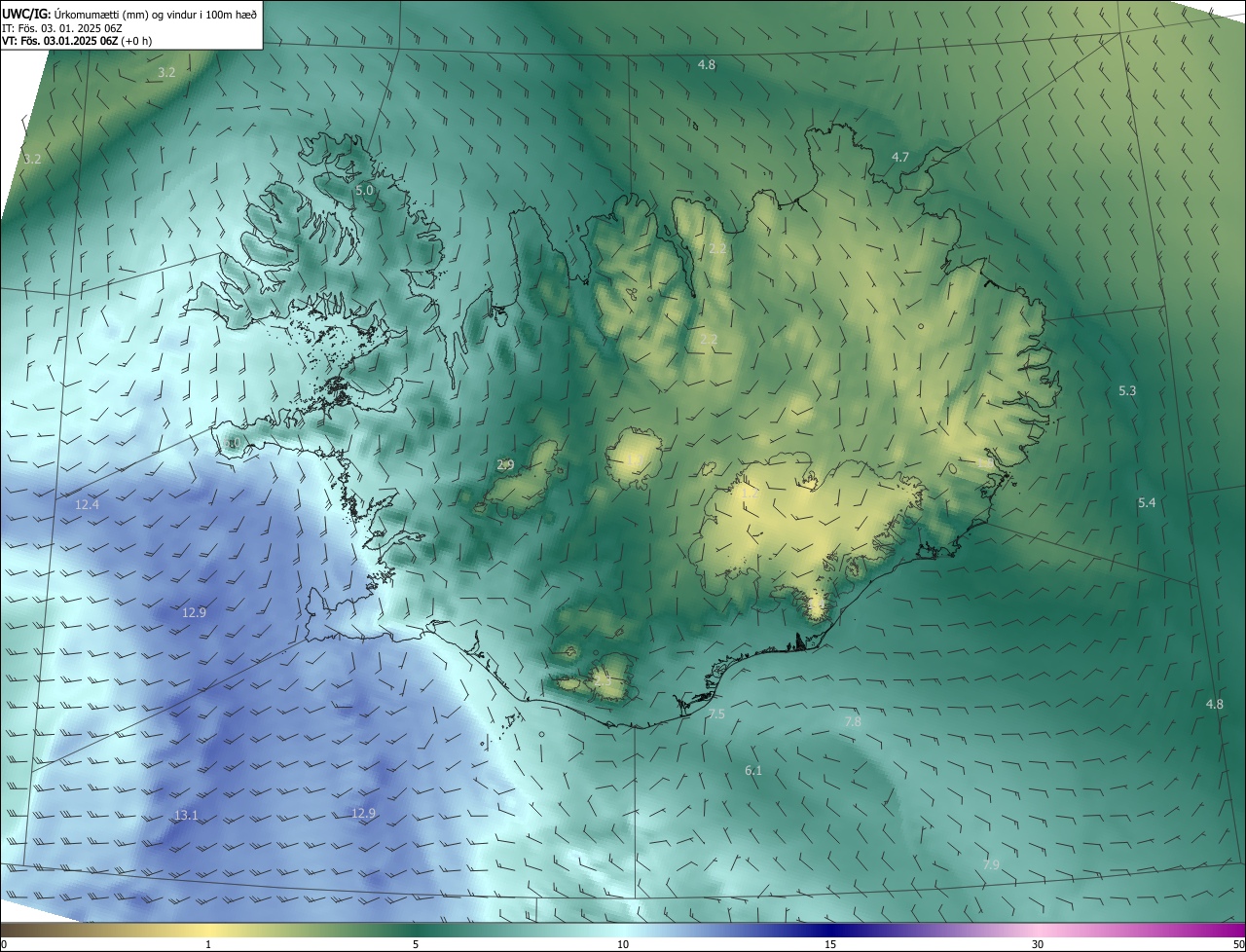Click the 7.8 value label
The height and width of the screenshot is (952, 1246).
click(853, 721)
